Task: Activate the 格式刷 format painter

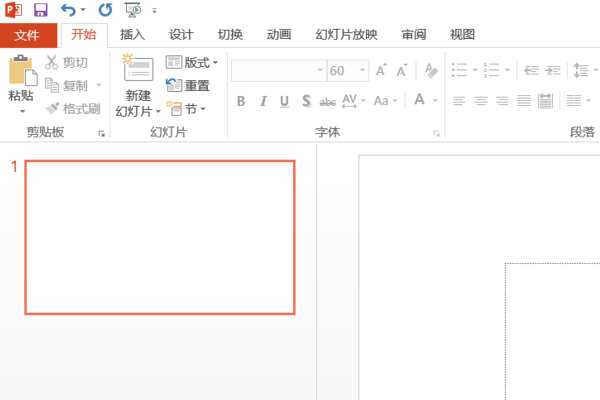Action: click(x=73, y=109)
